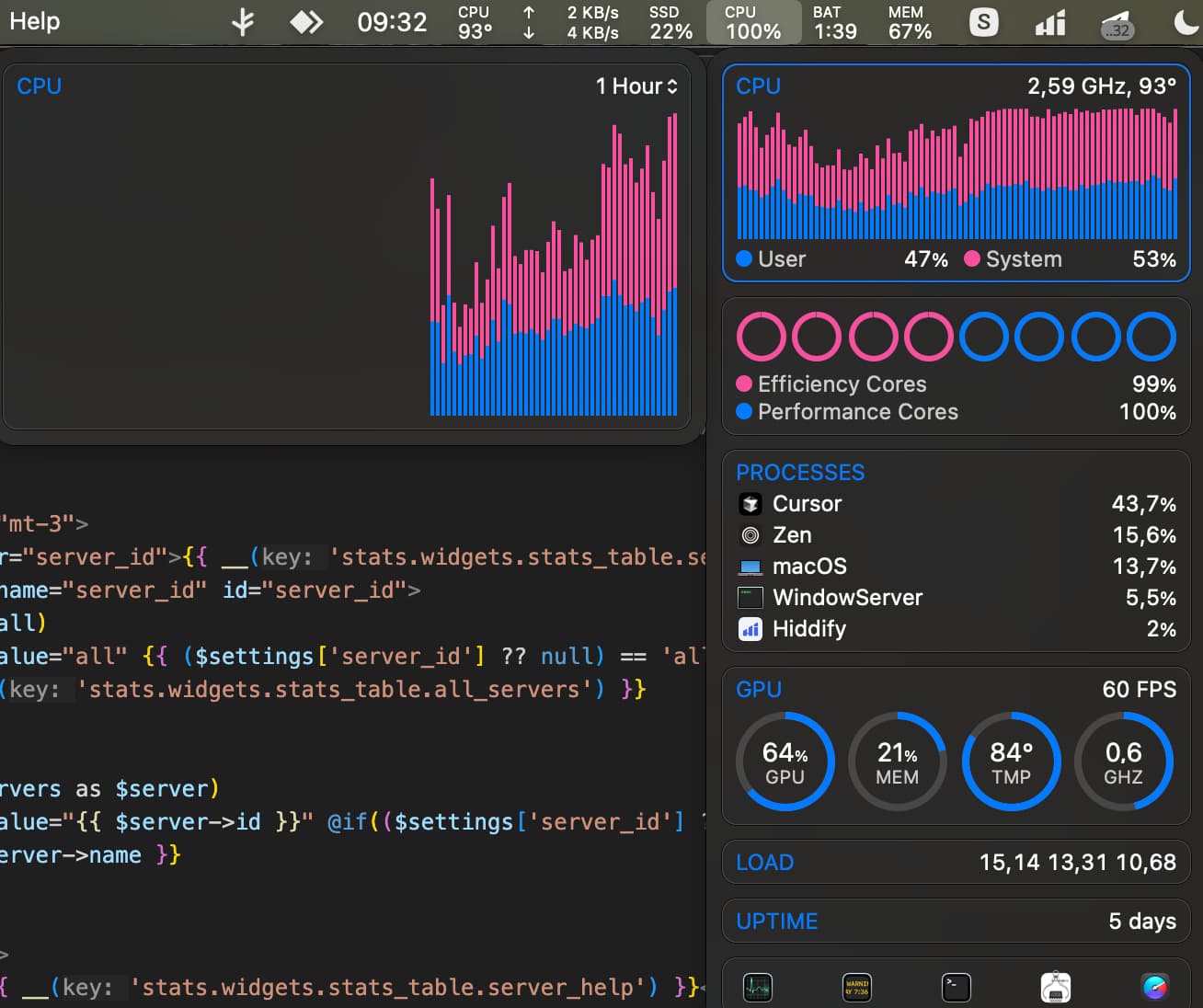Click the LOAD averages row

click(956, 863)
